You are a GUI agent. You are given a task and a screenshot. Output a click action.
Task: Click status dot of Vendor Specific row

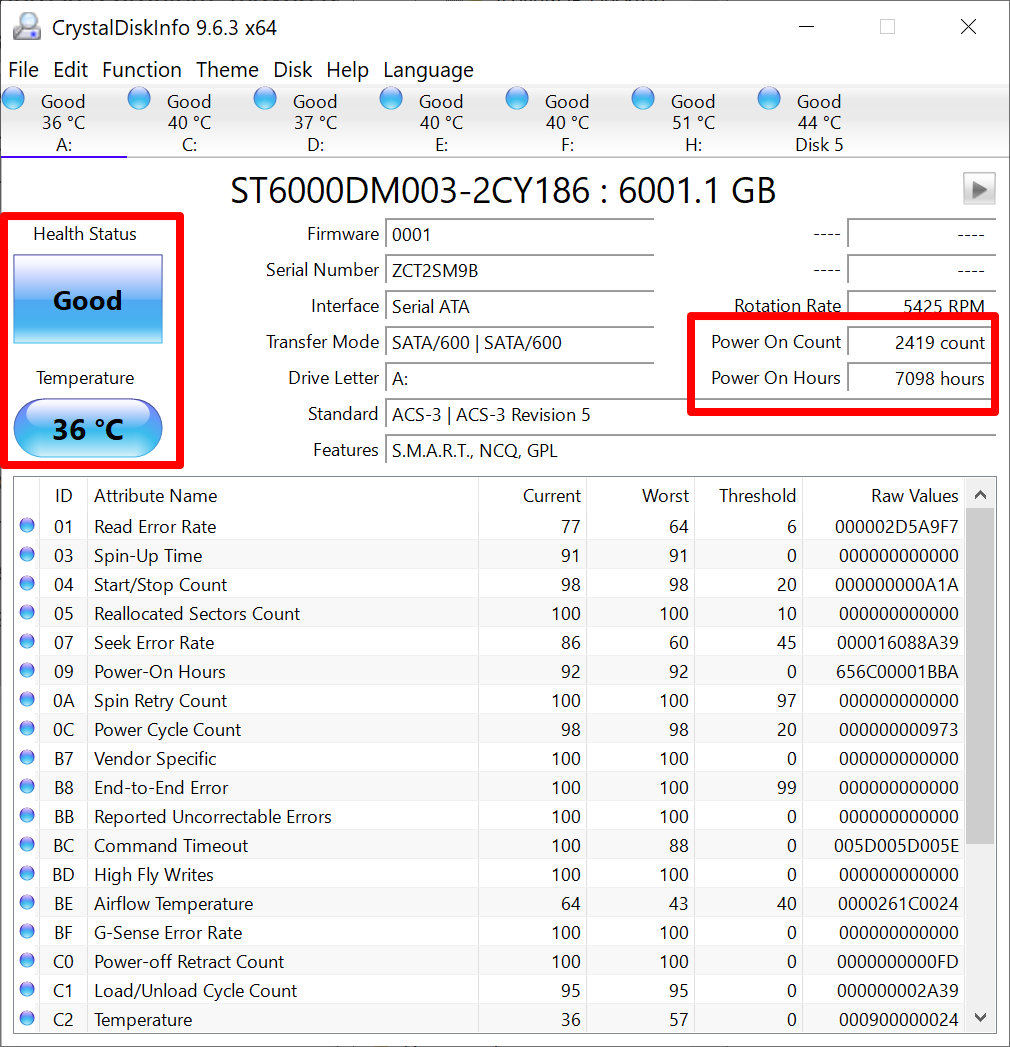click(27, 757)
